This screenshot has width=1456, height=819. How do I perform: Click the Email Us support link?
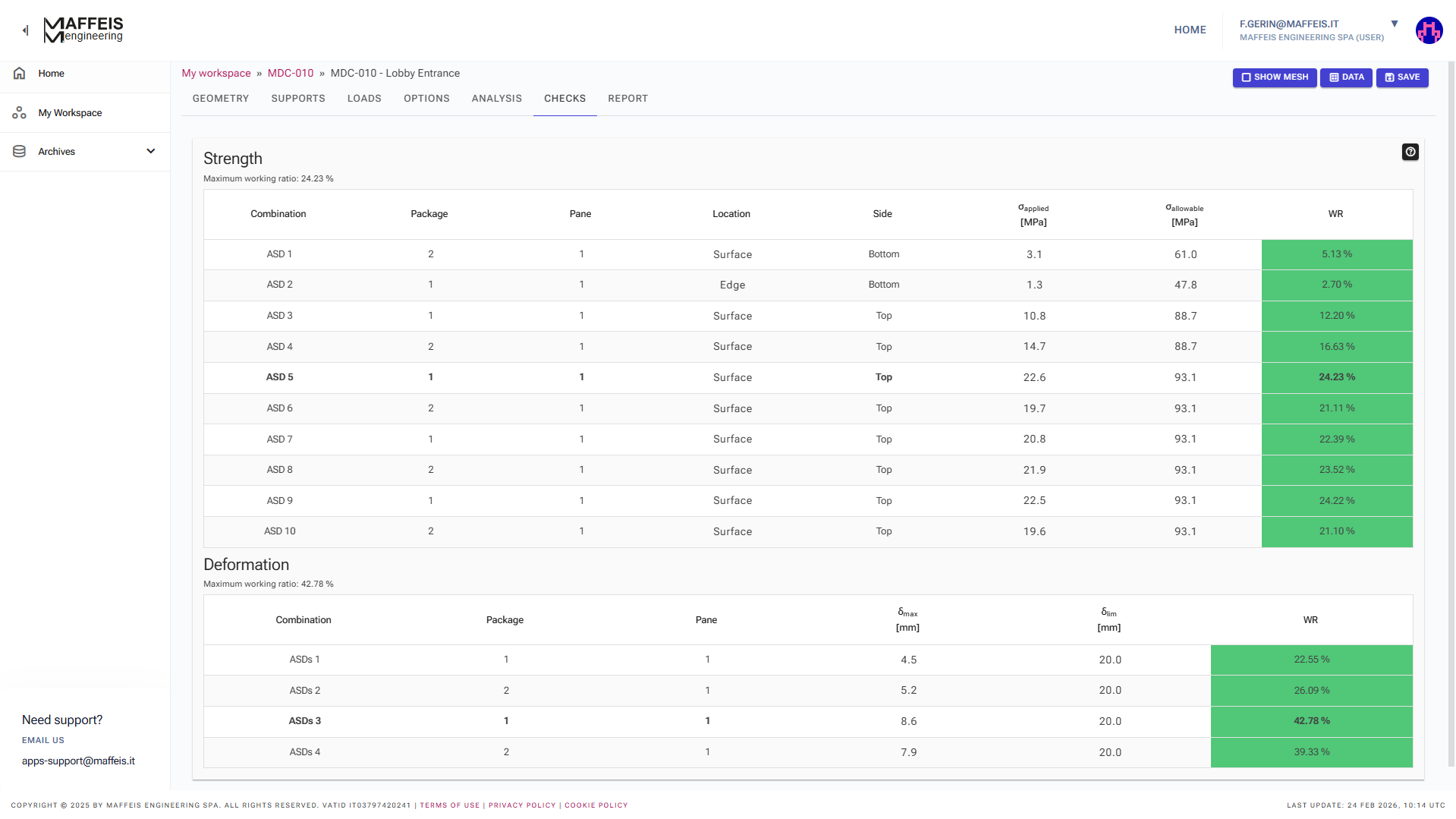pos(43,740)
